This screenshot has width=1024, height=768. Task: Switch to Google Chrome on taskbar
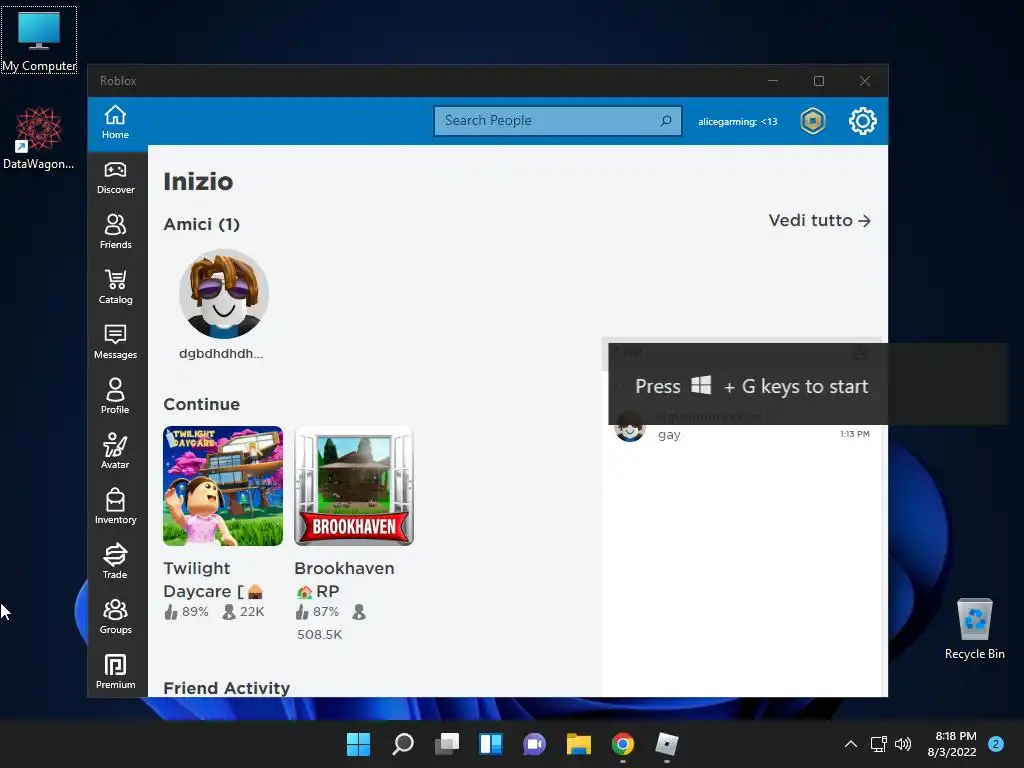tap(623, 744)
